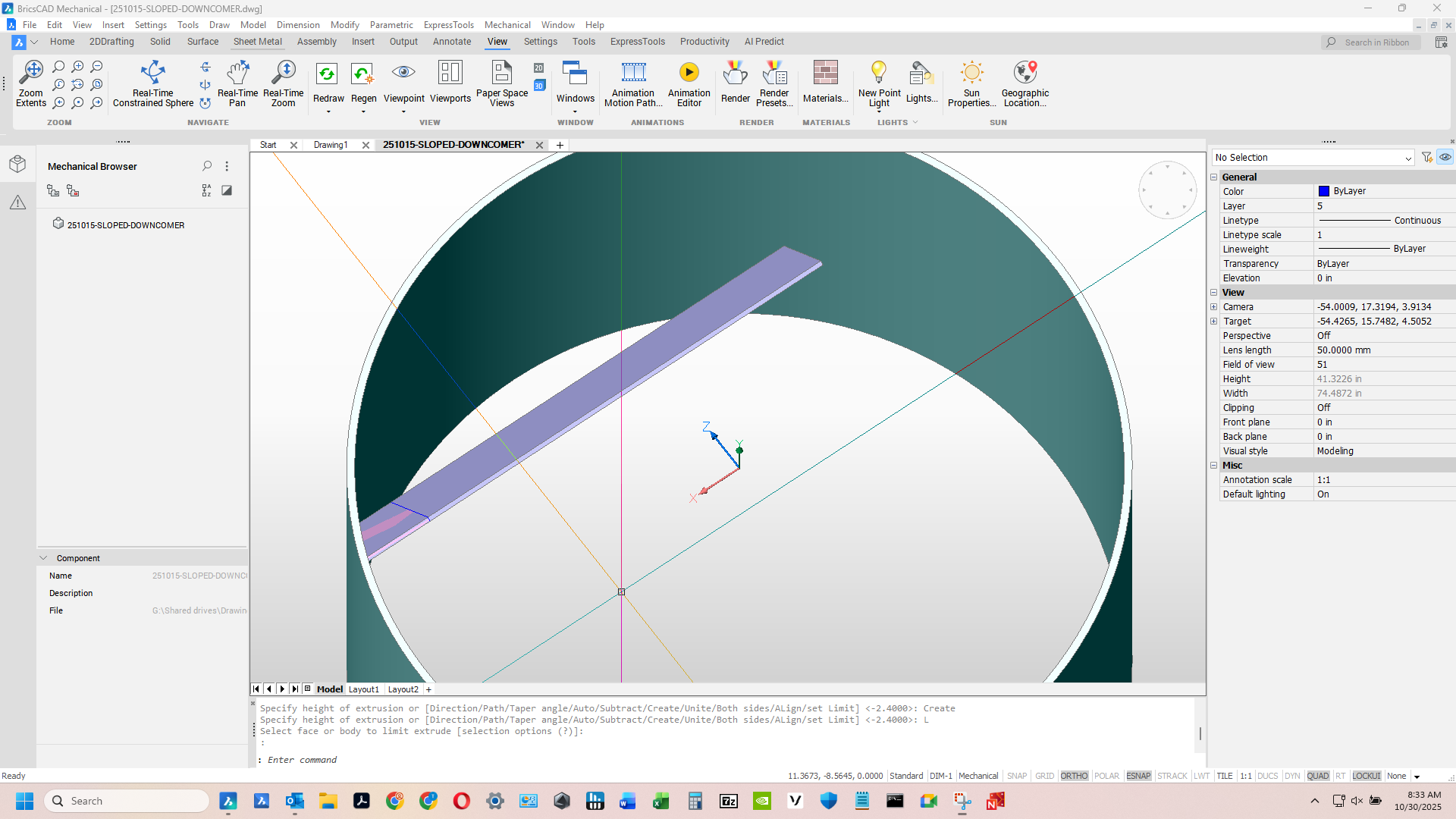Open the Animation Editor
The image size is (1456, 819).
point(689,83)
